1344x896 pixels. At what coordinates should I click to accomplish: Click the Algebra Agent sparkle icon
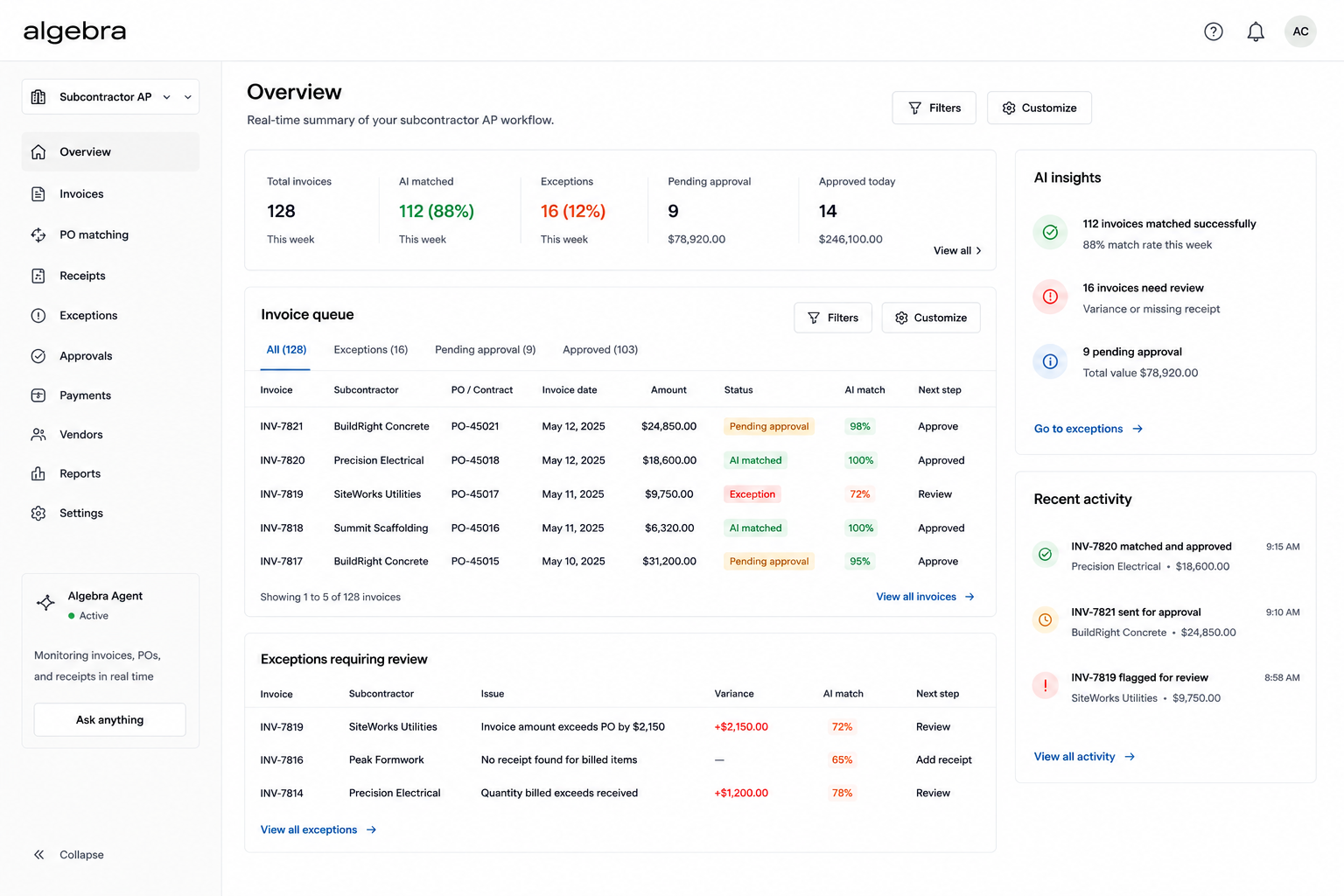[45, 603]
